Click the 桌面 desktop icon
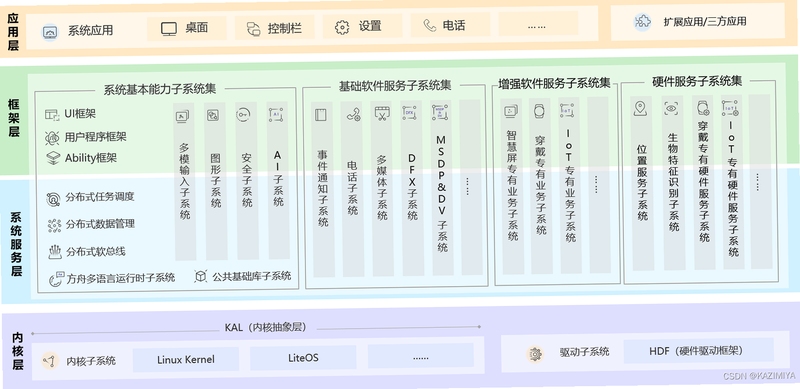800x389 pixels. pos(169,29)
